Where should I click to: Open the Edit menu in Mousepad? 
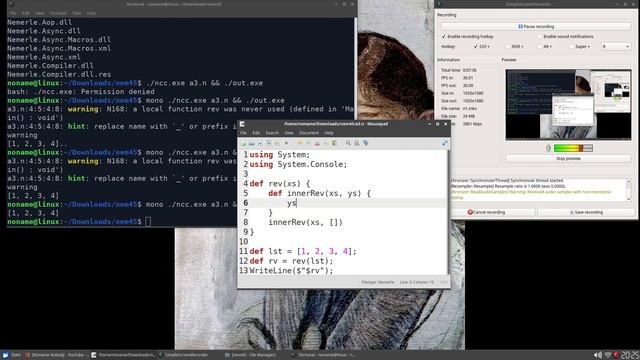pos(256,133)
